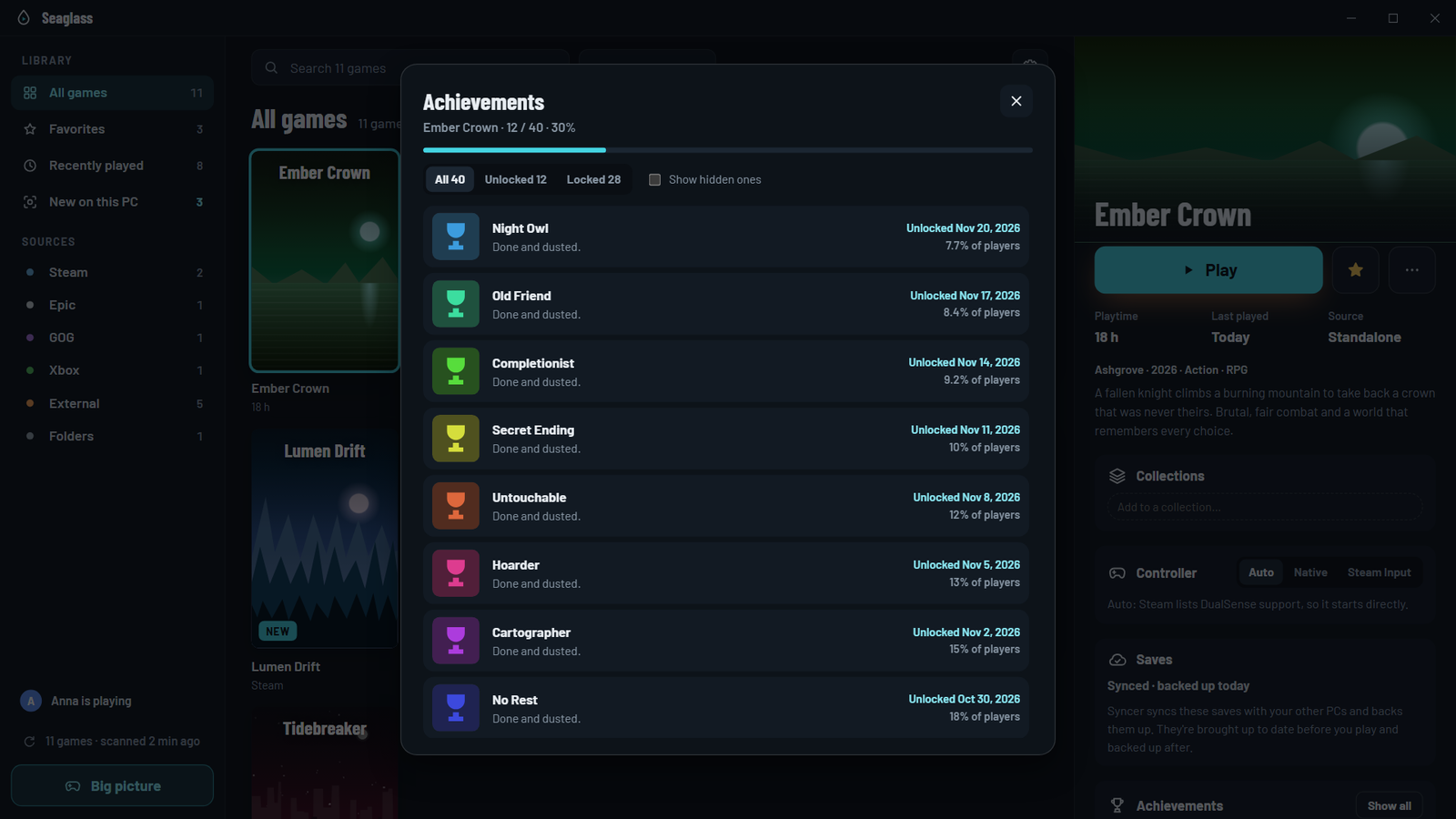This screenshot has width=1456, height=819.
Task: Launch Ember Crown with the Play button
Action: tap(1208, 270)
